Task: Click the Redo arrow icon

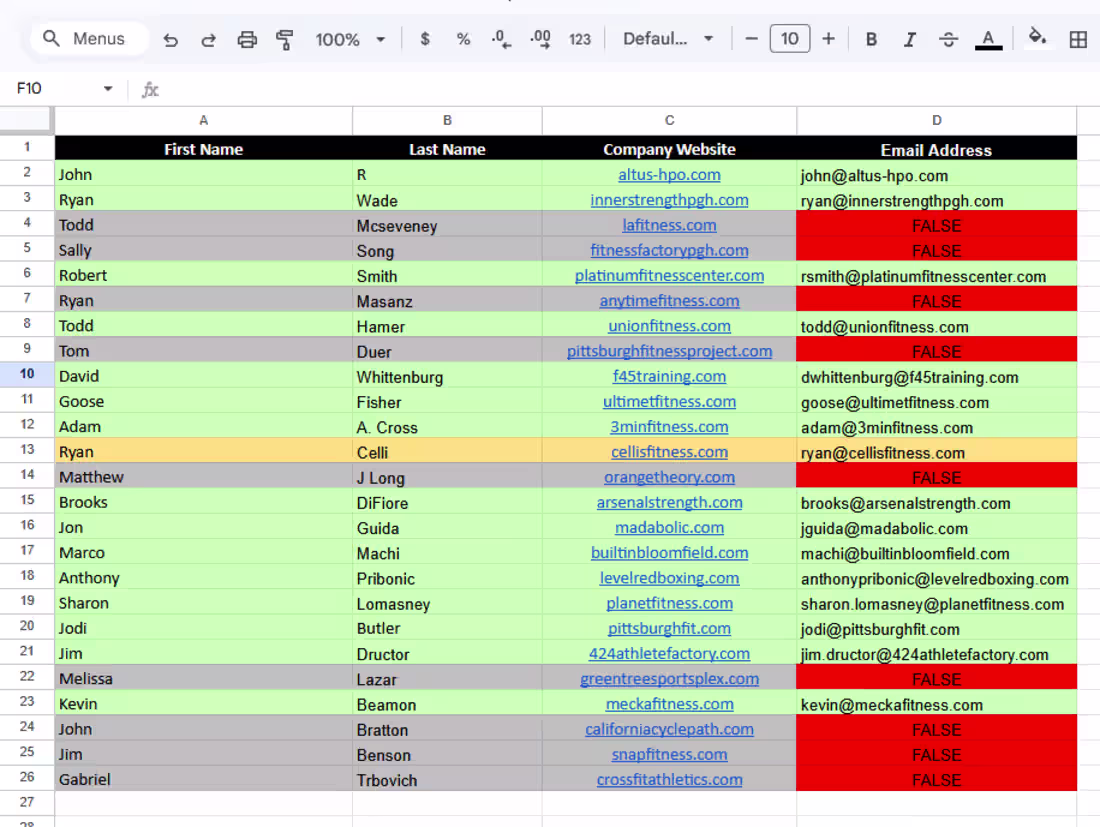Action: [208, 39]
